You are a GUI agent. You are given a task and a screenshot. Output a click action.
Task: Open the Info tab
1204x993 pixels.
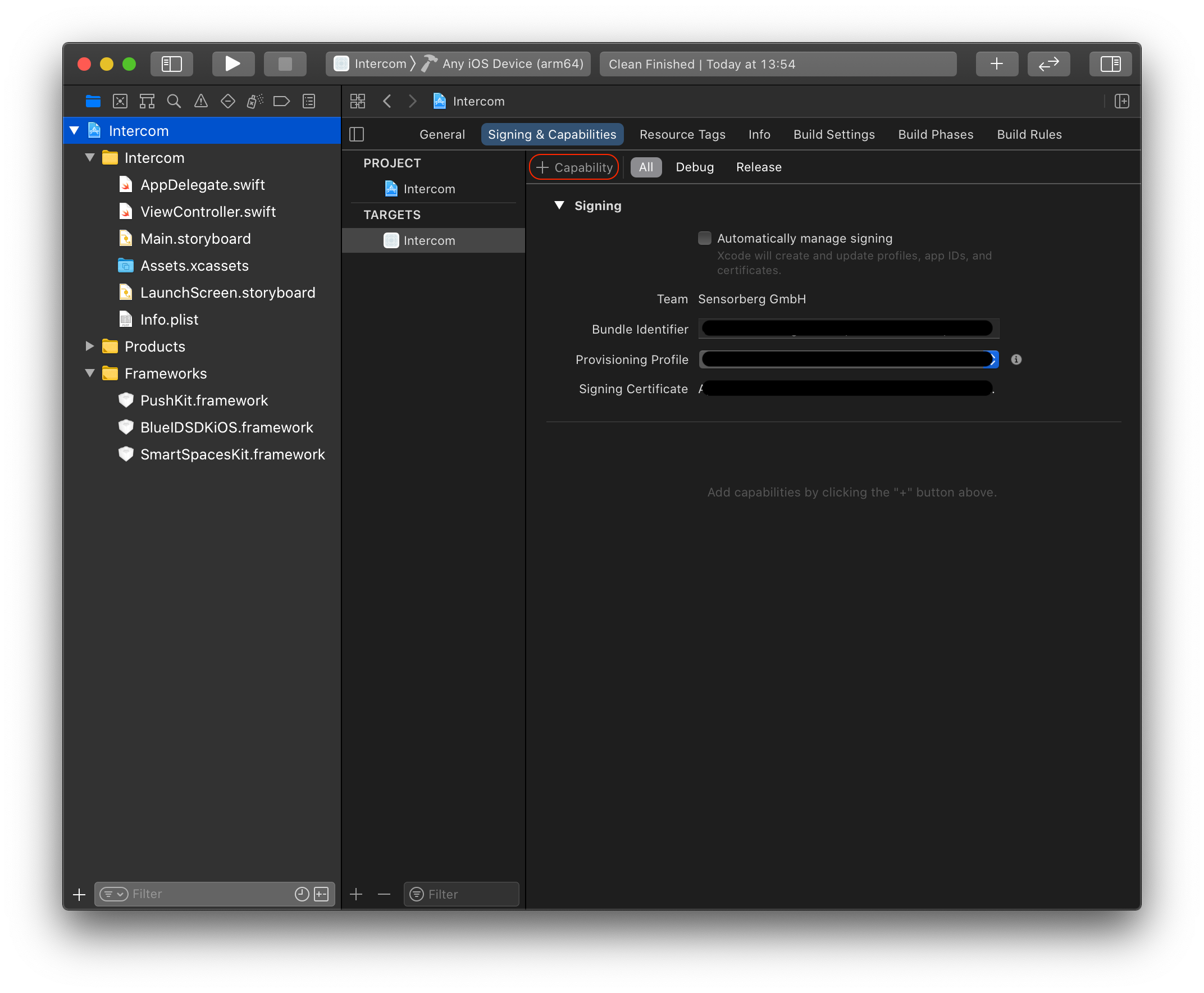[759, 134]
